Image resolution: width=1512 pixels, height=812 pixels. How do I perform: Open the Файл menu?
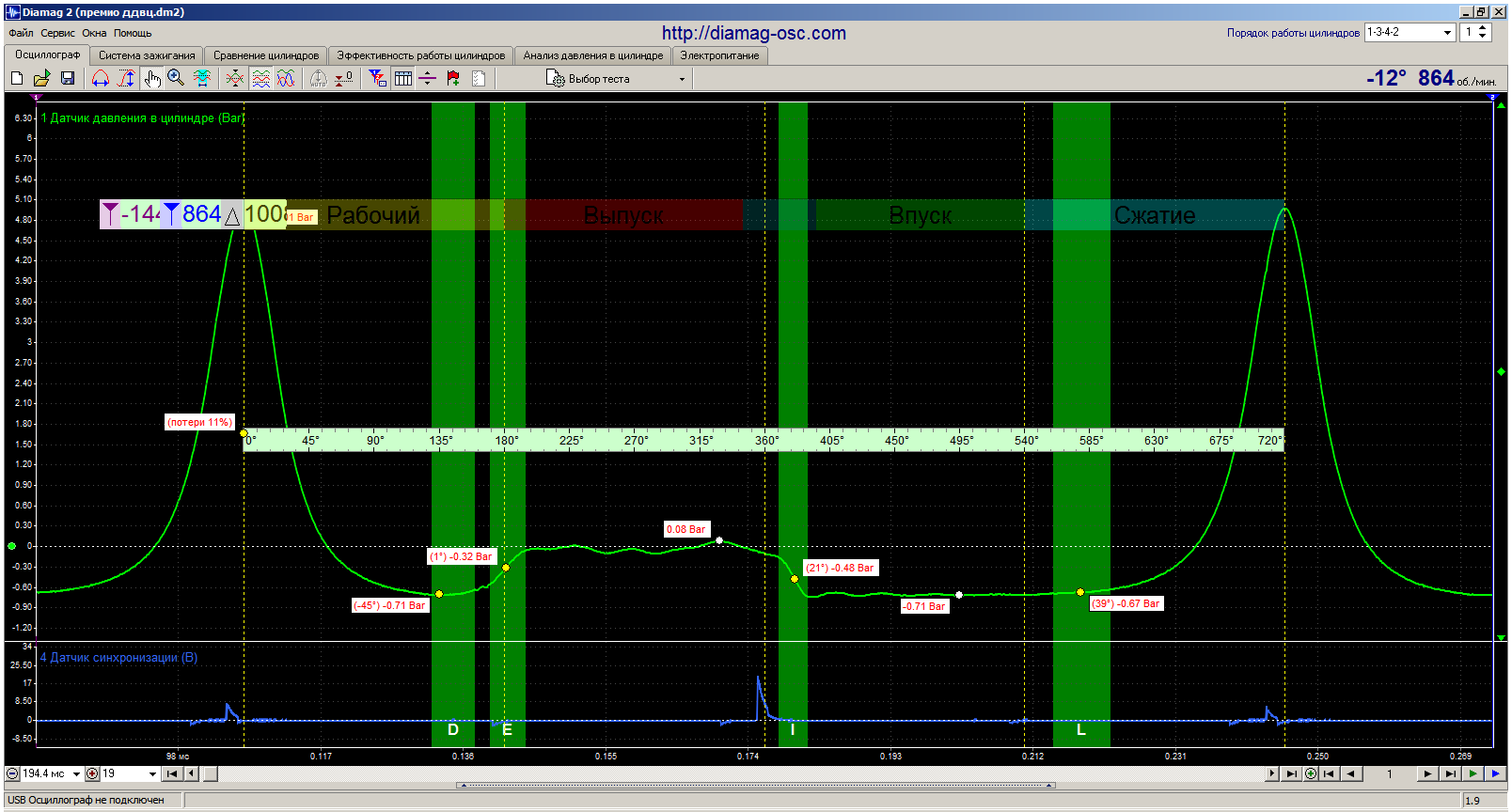coord(21,33)
